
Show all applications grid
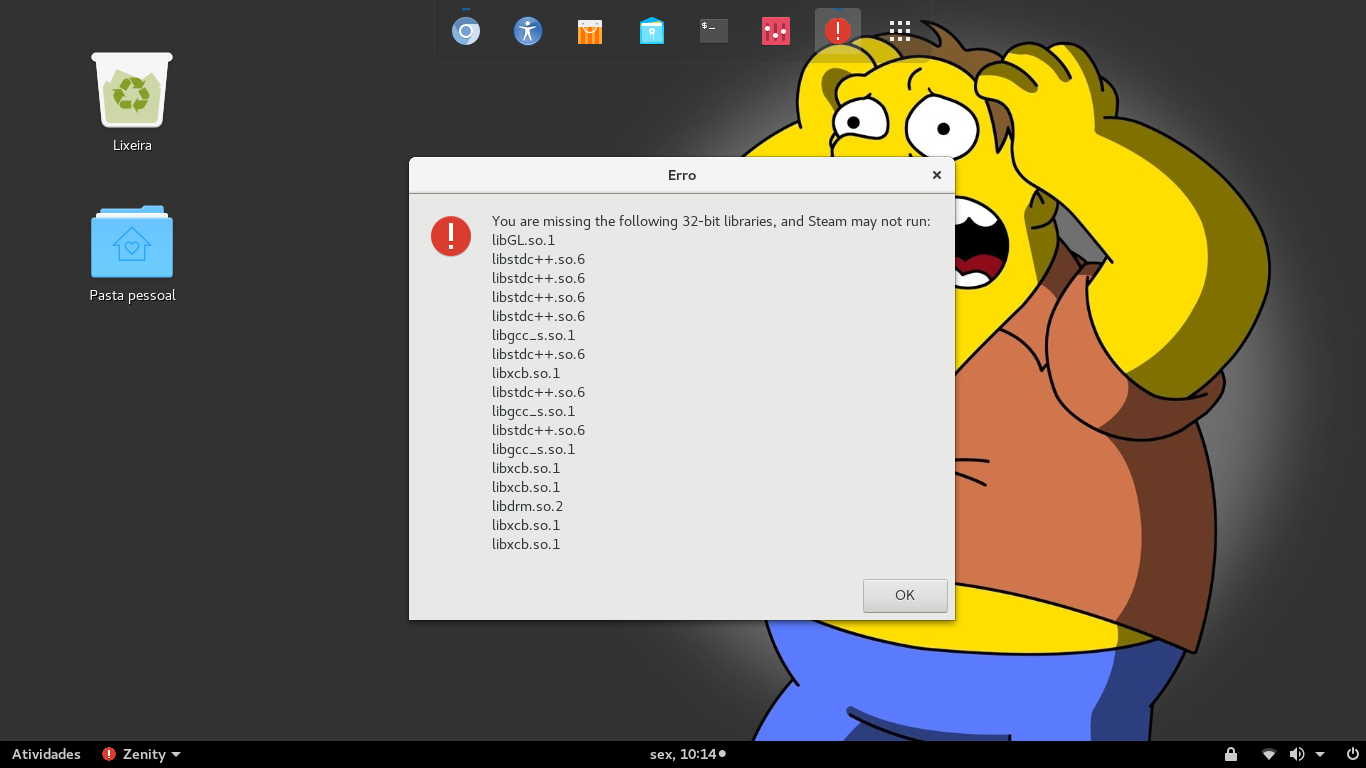(900, 31)
